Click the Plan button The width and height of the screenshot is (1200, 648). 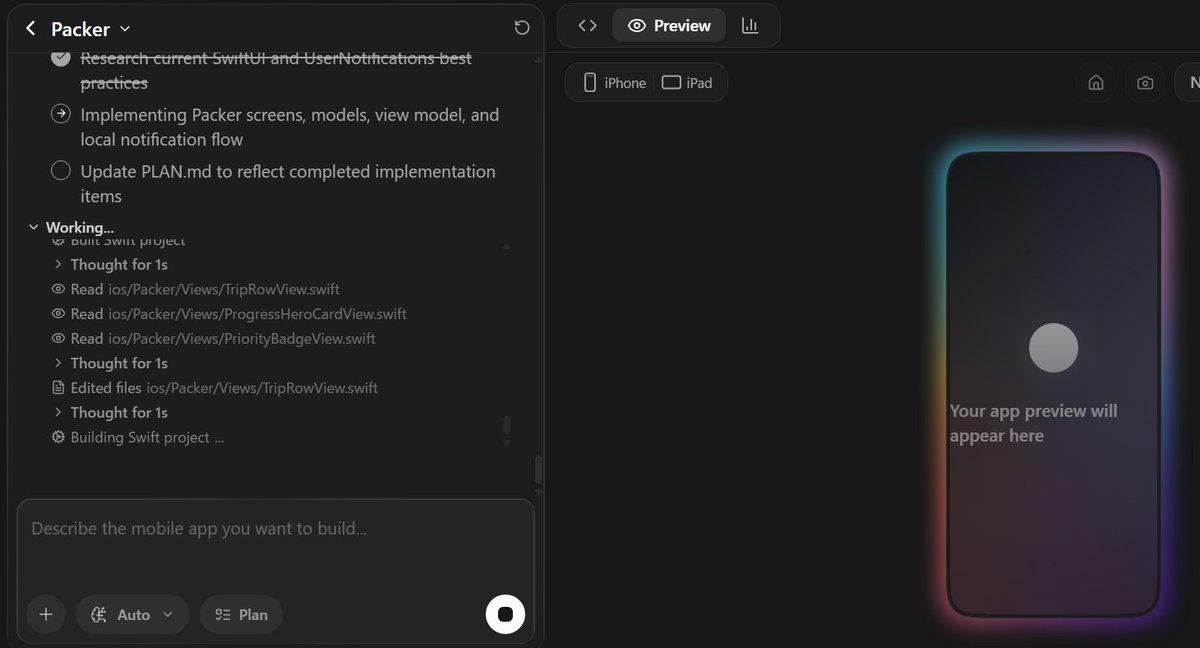coord(241,614)
